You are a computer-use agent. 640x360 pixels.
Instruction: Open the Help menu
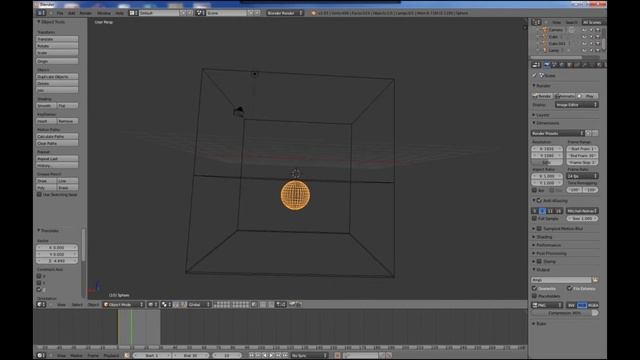pos(119,13)
